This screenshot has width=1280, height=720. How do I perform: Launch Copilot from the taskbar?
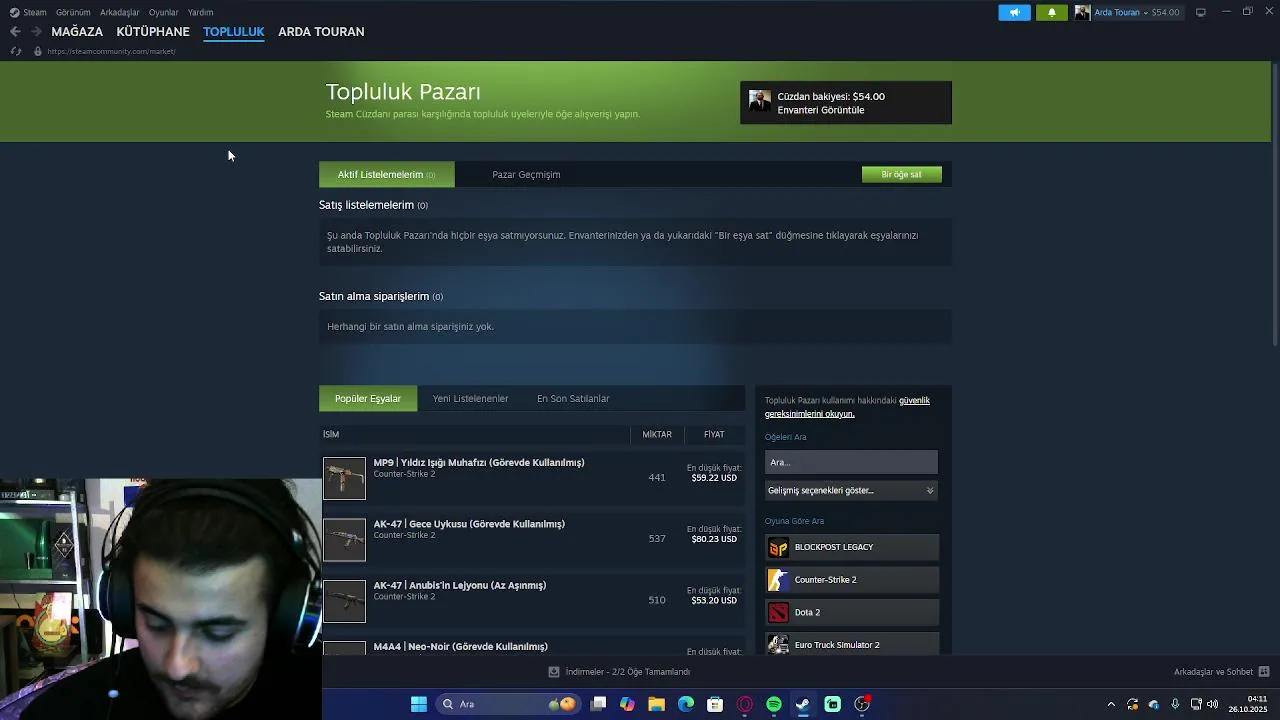tap(627, 704)
